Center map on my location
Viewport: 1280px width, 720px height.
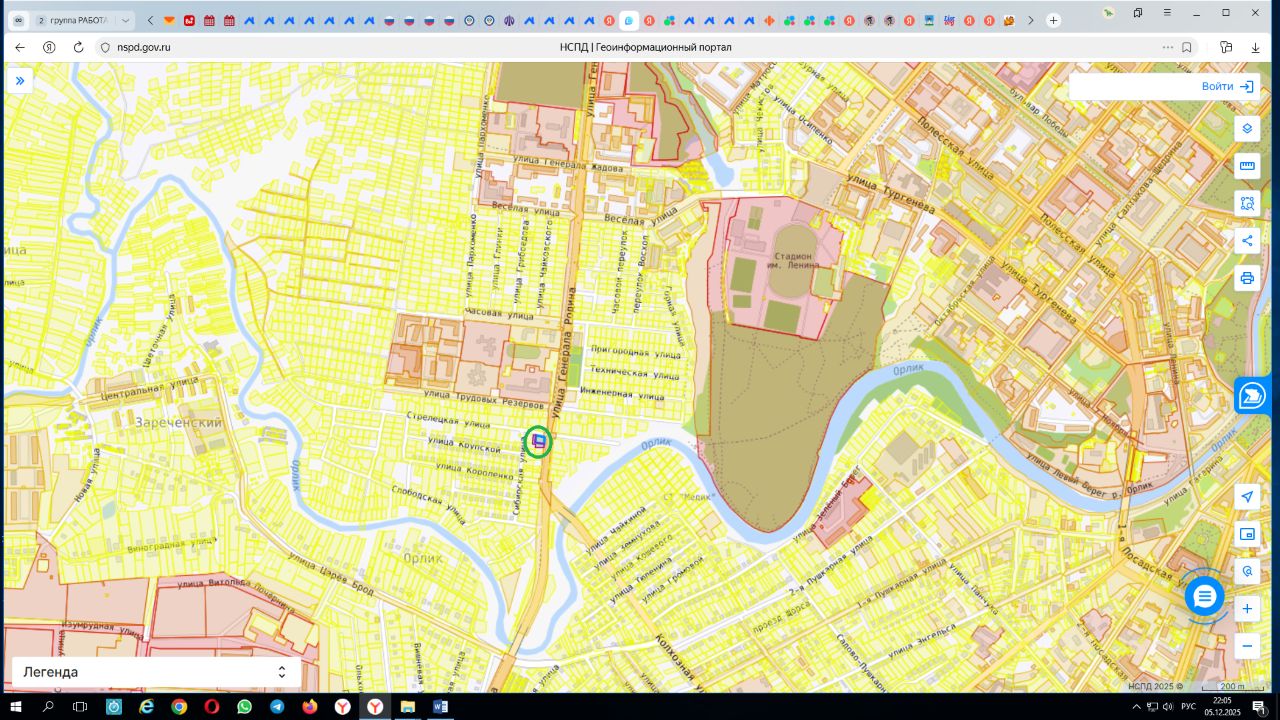(x=1247, y=497)
